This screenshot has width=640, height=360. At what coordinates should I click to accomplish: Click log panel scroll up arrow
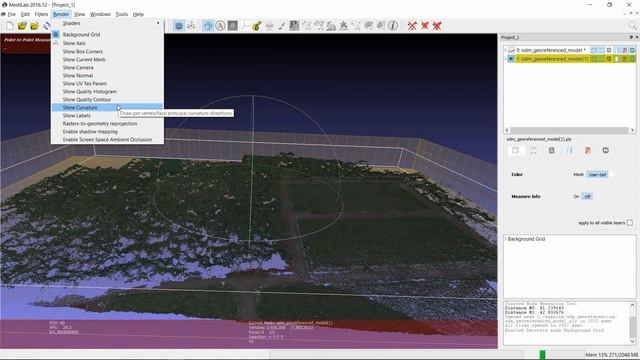tap(632, 305)
